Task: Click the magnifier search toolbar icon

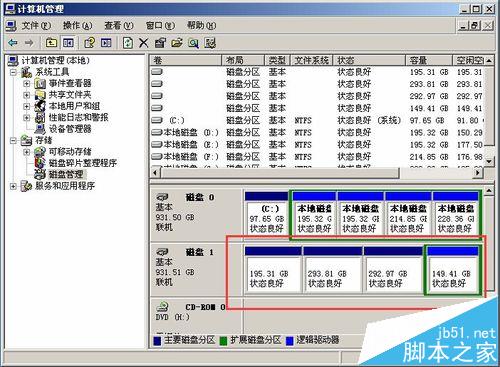Action: (x=193, y=43)
